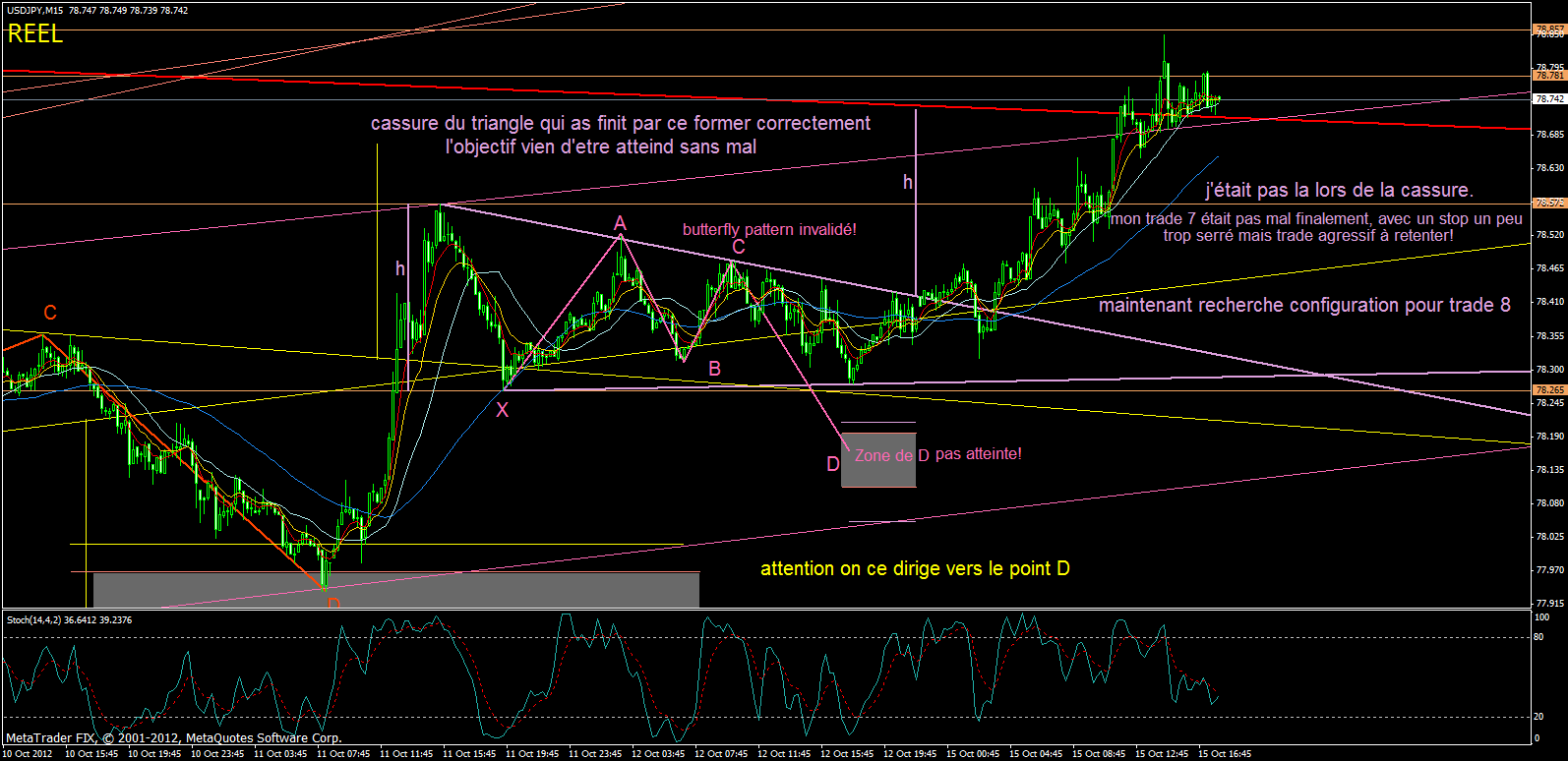Select the '11 Oct 23:45' time label
The height and width of the screenshot is (761, 1568).
(595, 754)
